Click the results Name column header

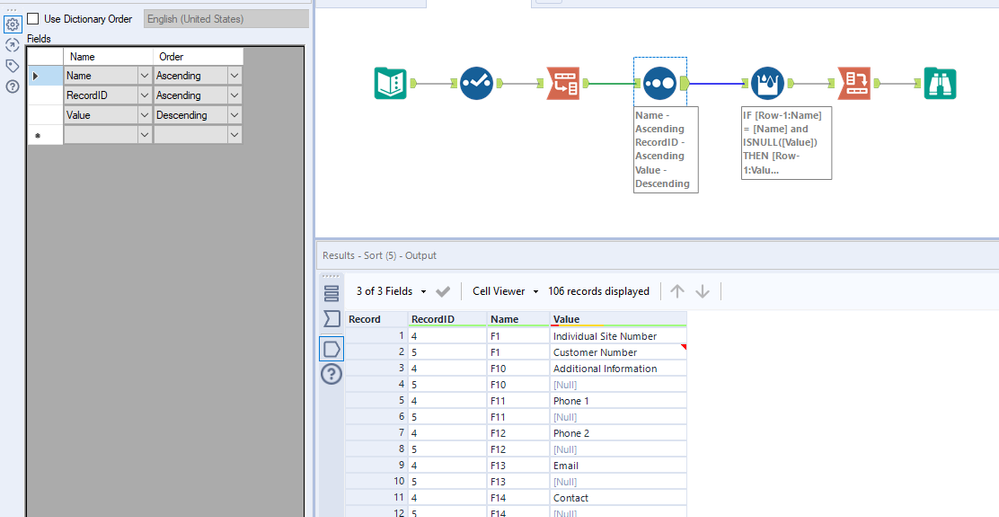pyautogui.click(x=518, y=319)
